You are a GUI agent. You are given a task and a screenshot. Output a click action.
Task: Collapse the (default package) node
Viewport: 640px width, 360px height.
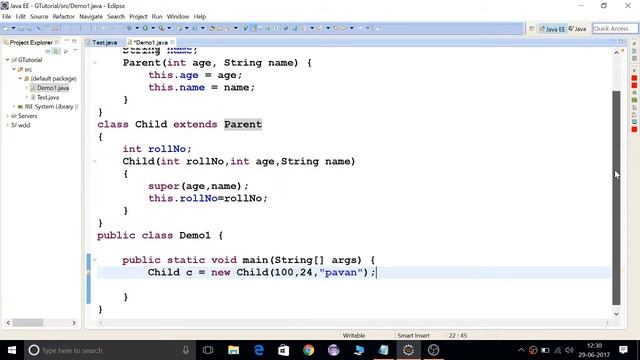click(x=20, y=78)
